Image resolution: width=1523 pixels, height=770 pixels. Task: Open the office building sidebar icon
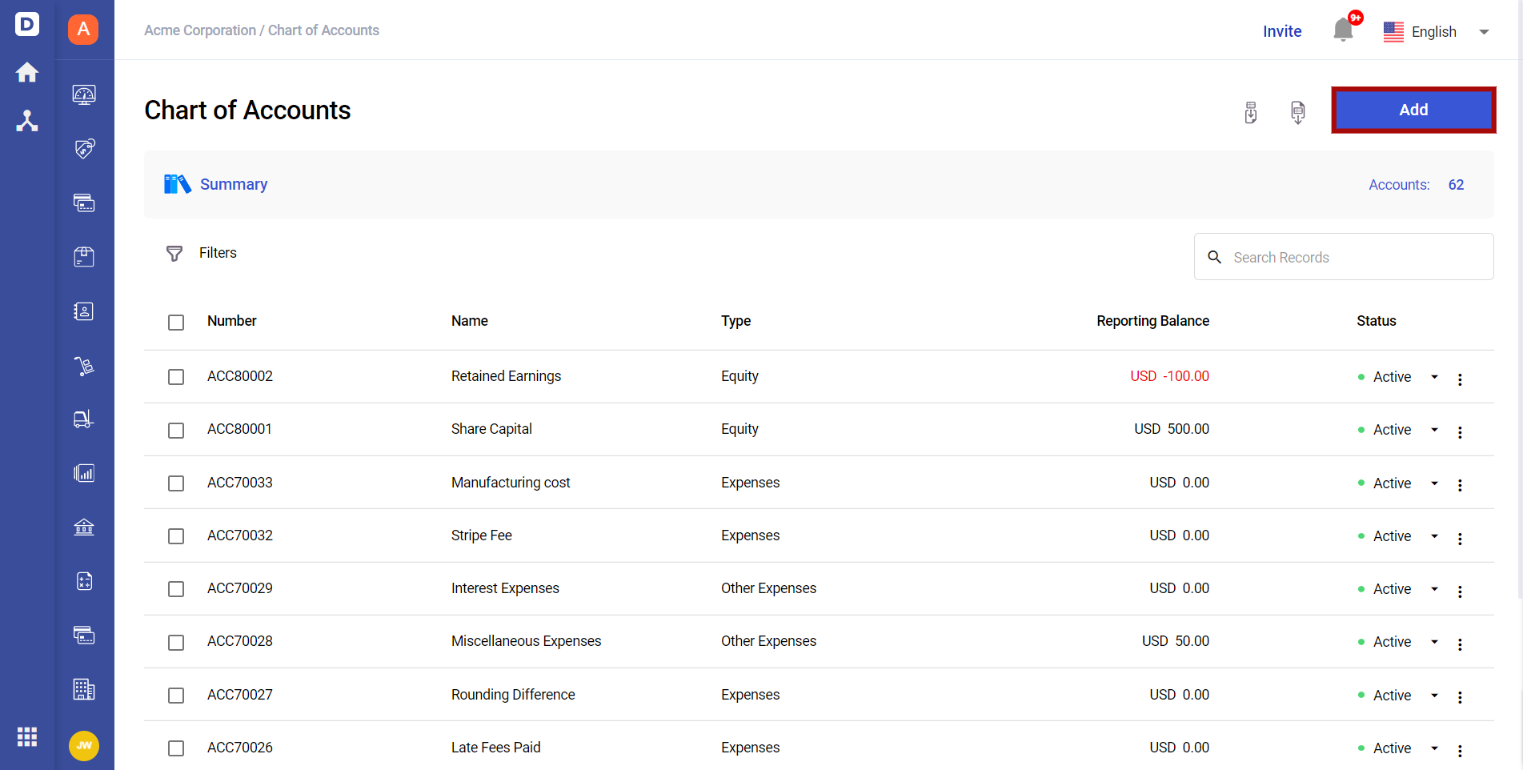(x=84, y=689)
